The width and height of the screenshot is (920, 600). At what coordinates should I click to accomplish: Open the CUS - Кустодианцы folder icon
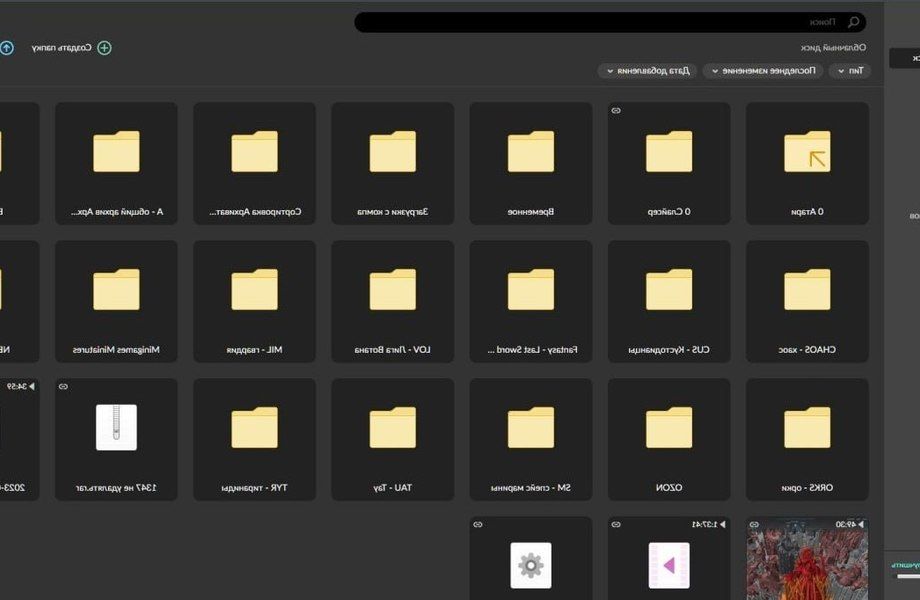[x=669, y=289]
